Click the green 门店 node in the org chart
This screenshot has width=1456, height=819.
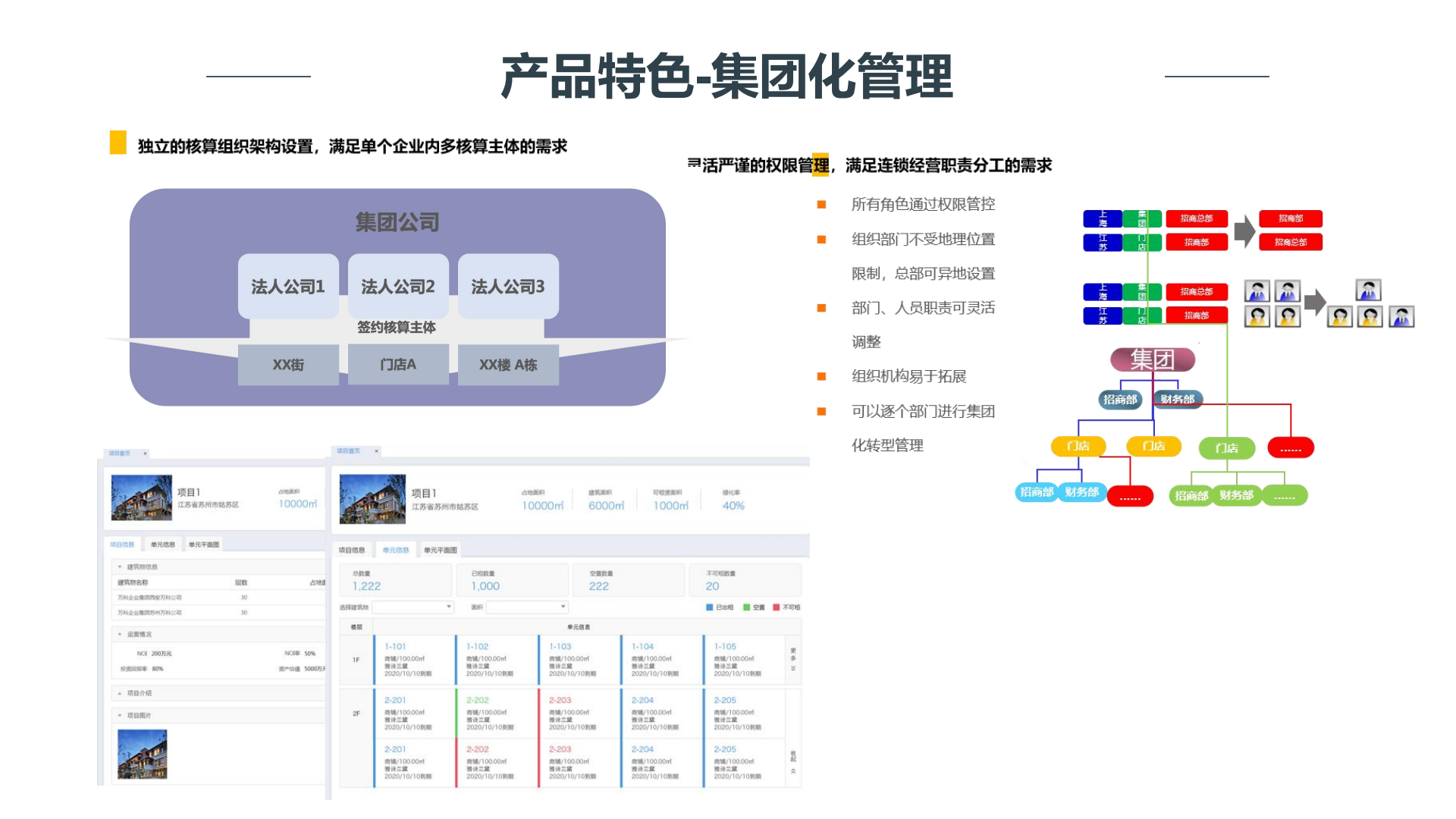coord(1226,448)
